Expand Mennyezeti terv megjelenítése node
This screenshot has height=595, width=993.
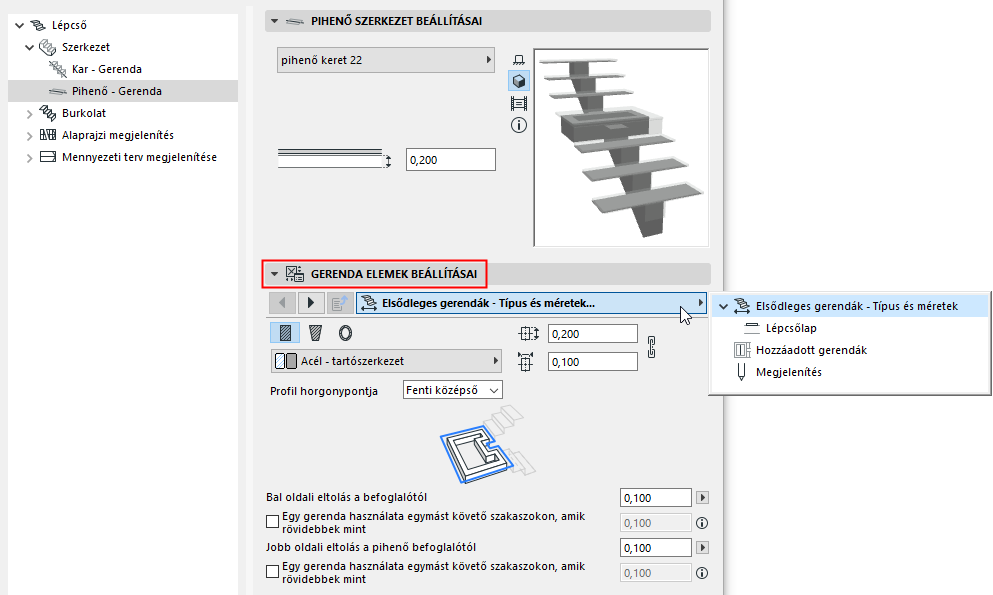30,158
